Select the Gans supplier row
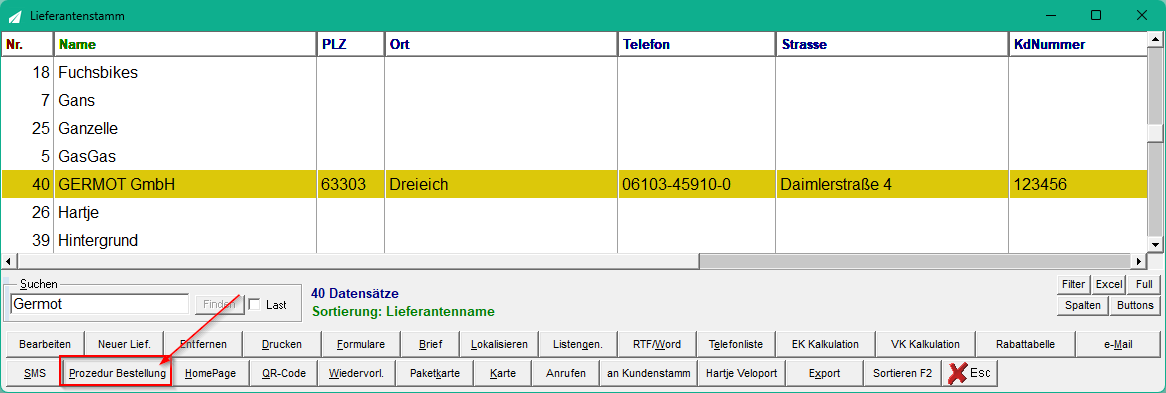The height and width of the screenshot is (393, 1166). pyautogui.click(x=574, y=100)
